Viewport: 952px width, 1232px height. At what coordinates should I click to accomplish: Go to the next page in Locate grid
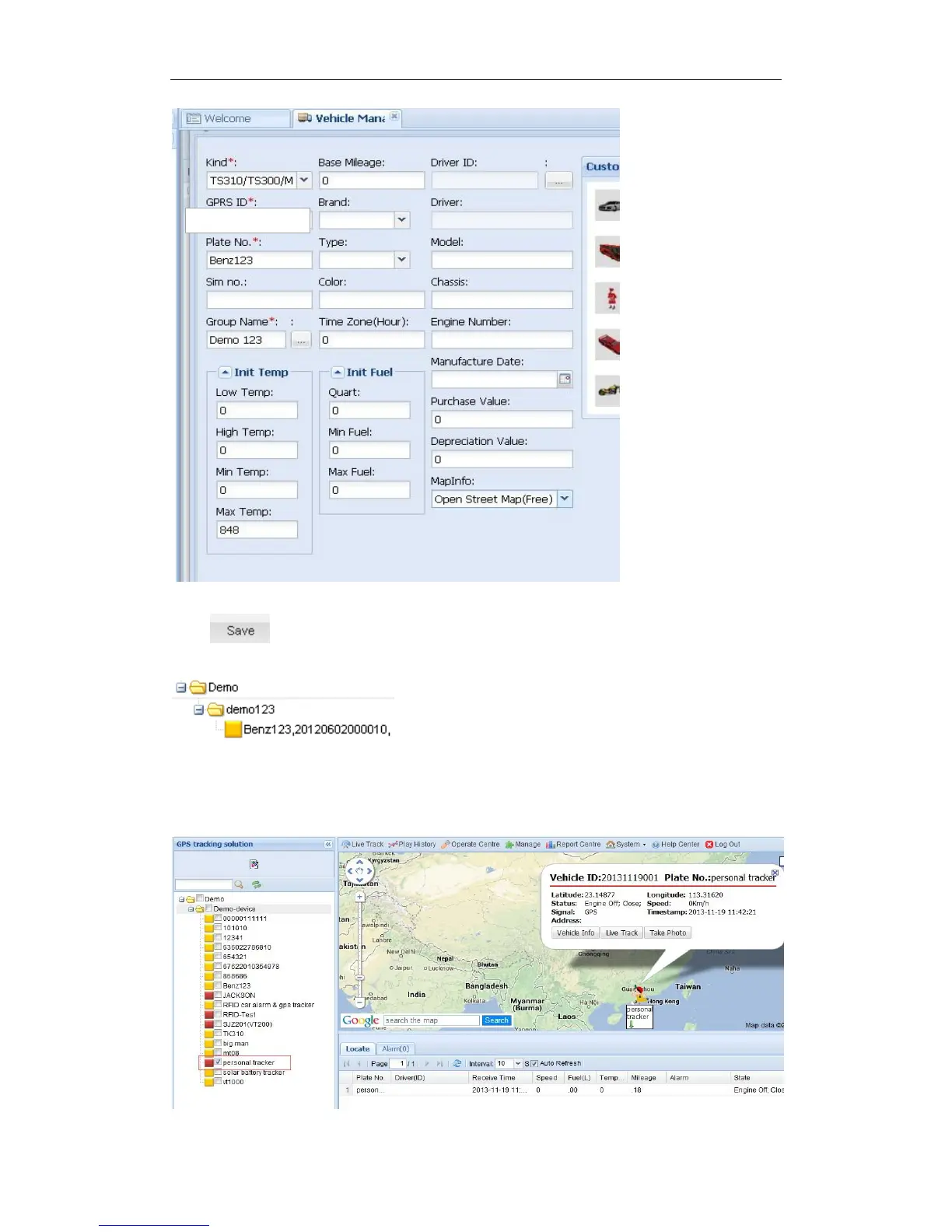click(426, 1063)
